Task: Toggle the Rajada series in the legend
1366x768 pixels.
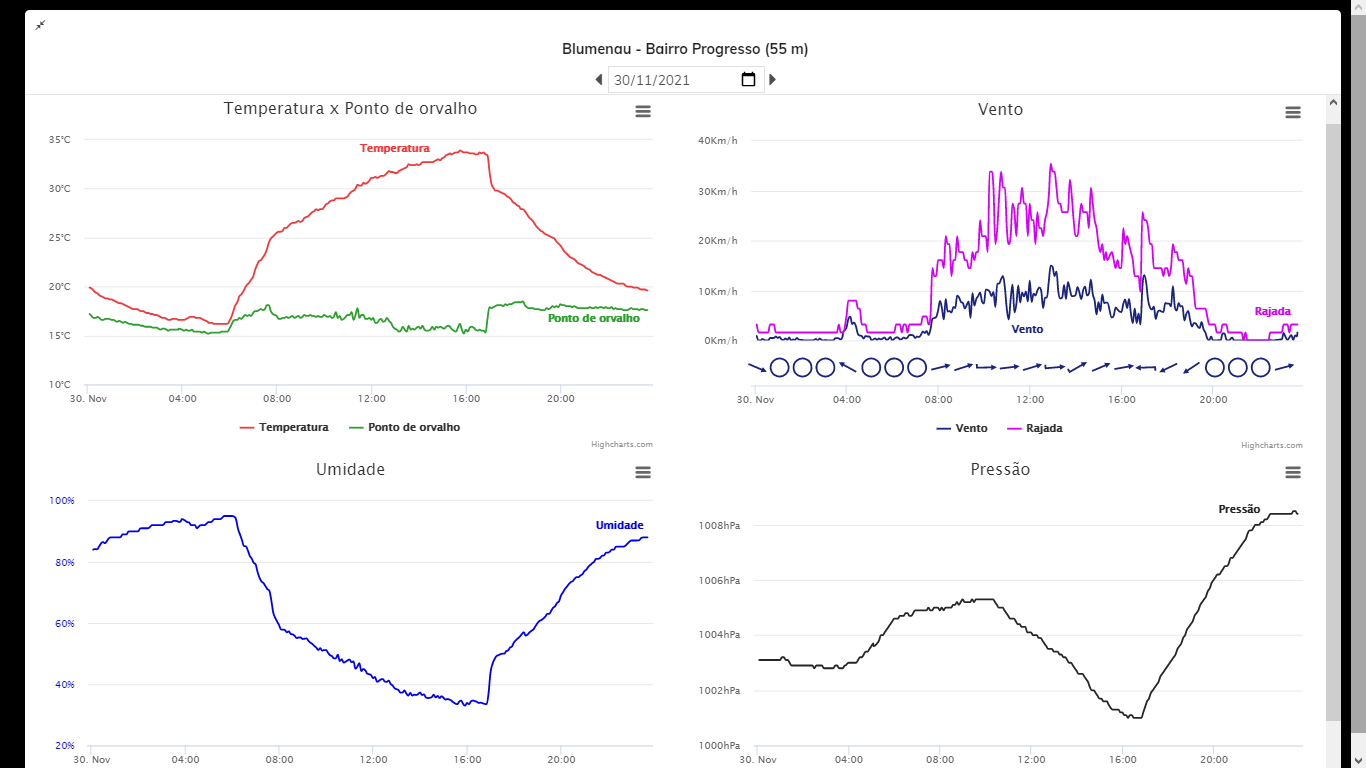Action: point(1034,428)
